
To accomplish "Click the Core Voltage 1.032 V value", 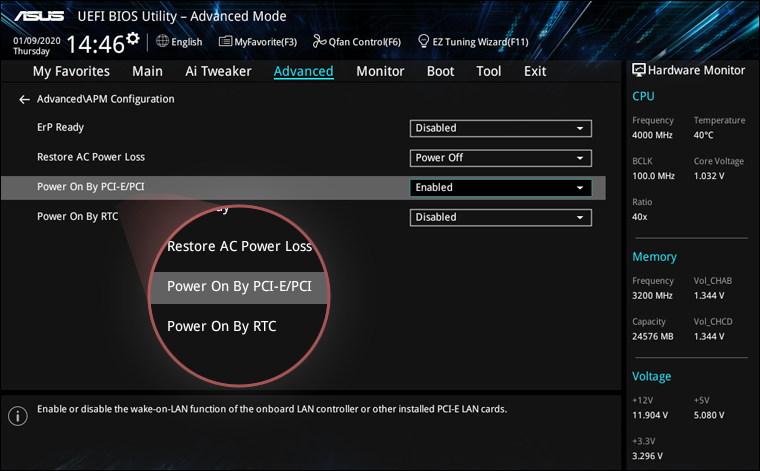I will tap(709, 176).
